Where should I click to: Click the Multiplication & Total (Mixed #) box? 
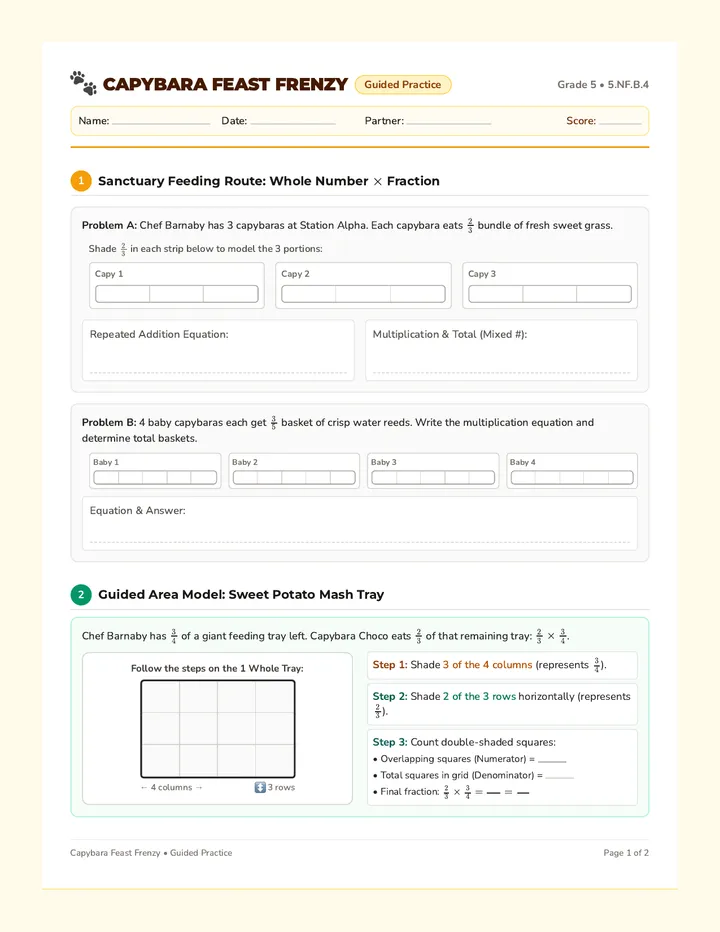(x=501, y=350)
